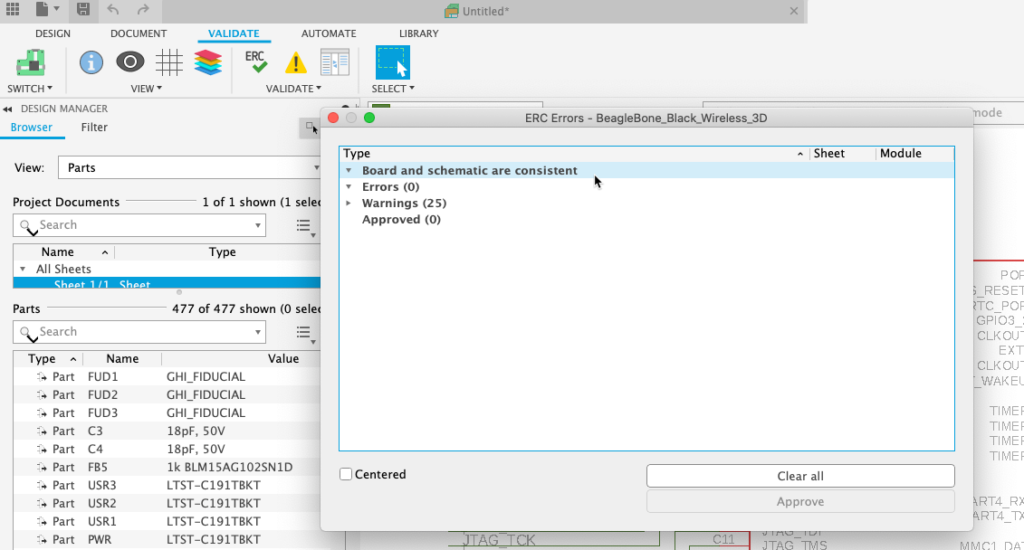The height and width of the screenshot is (550, 1024).
Task: Open the layers stack icon
Action: [208, 63]
